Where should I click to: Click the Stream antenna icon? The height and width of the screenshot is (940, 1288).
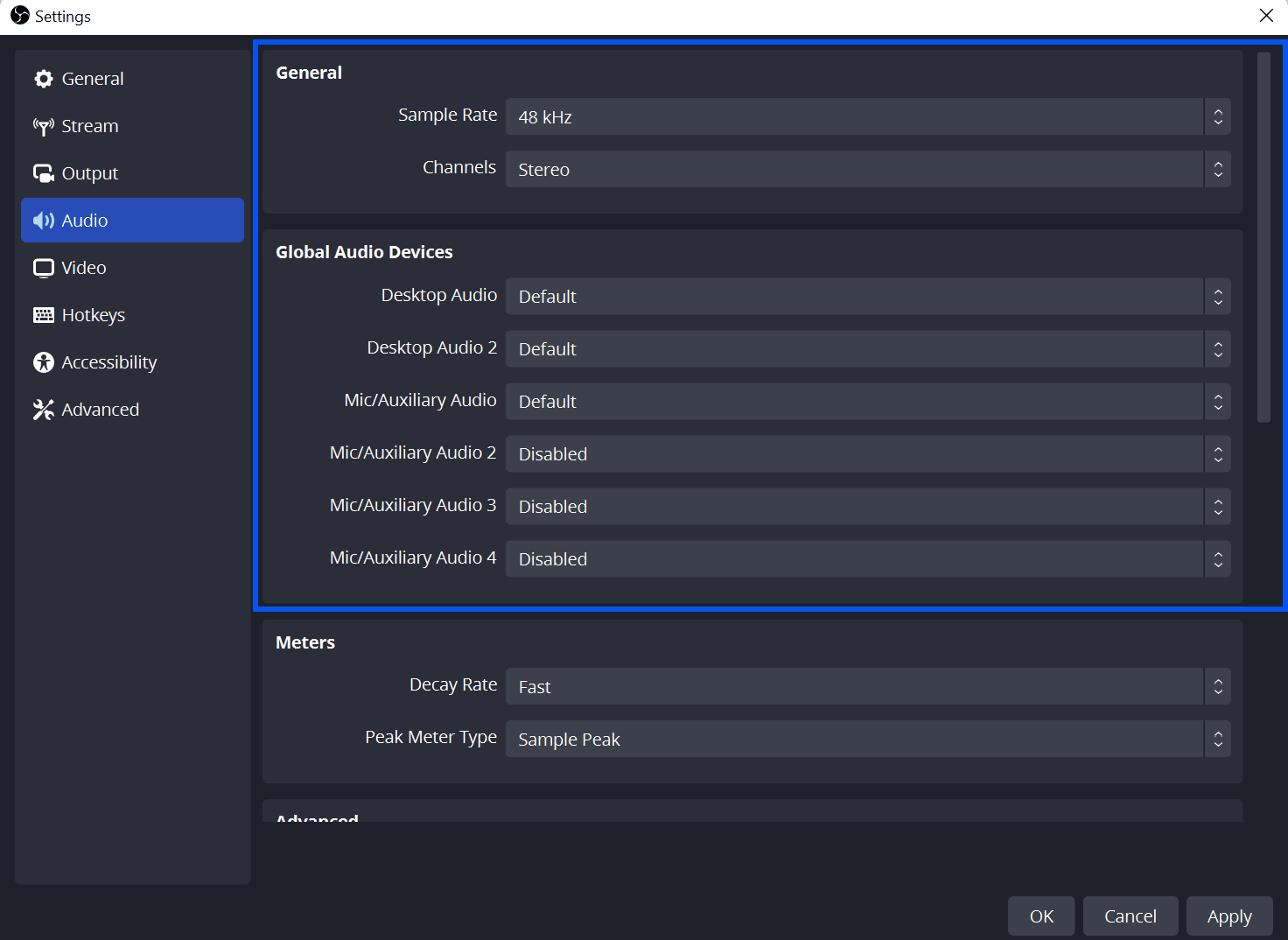point(44,126)
